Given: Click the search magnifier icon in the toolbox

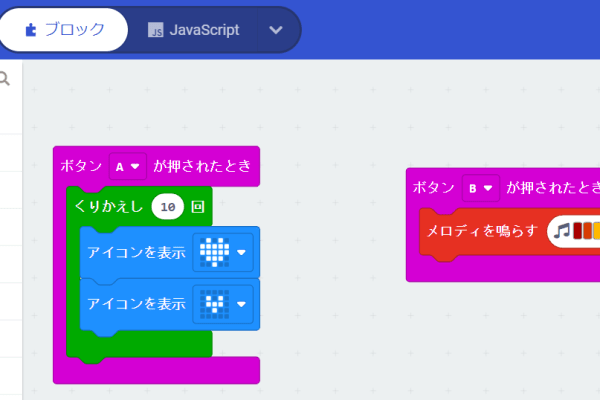Looking at the screenshot, I should click(x=4, y=78).
